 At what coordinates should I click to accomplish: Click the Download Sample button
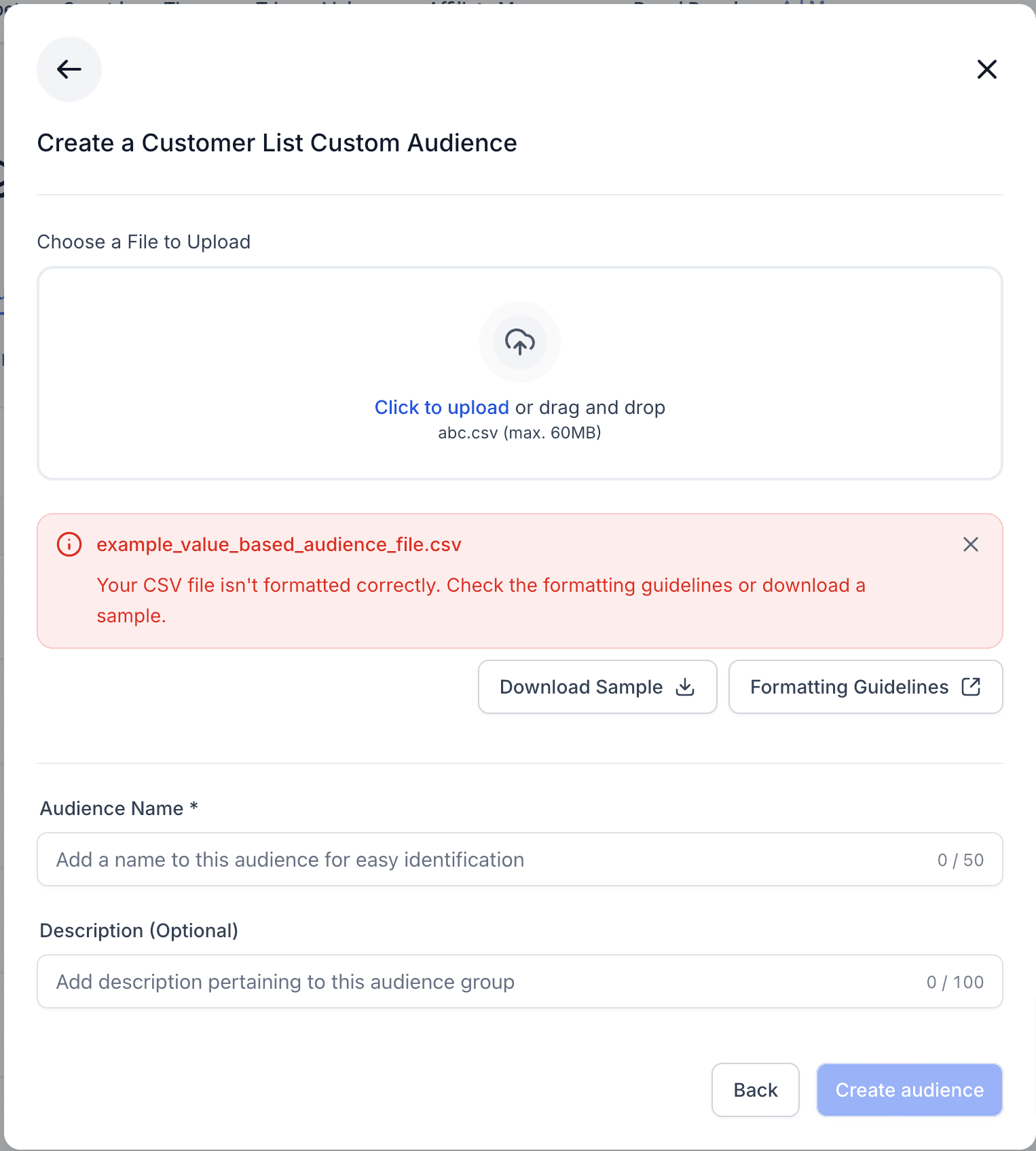tap(597, 687)
